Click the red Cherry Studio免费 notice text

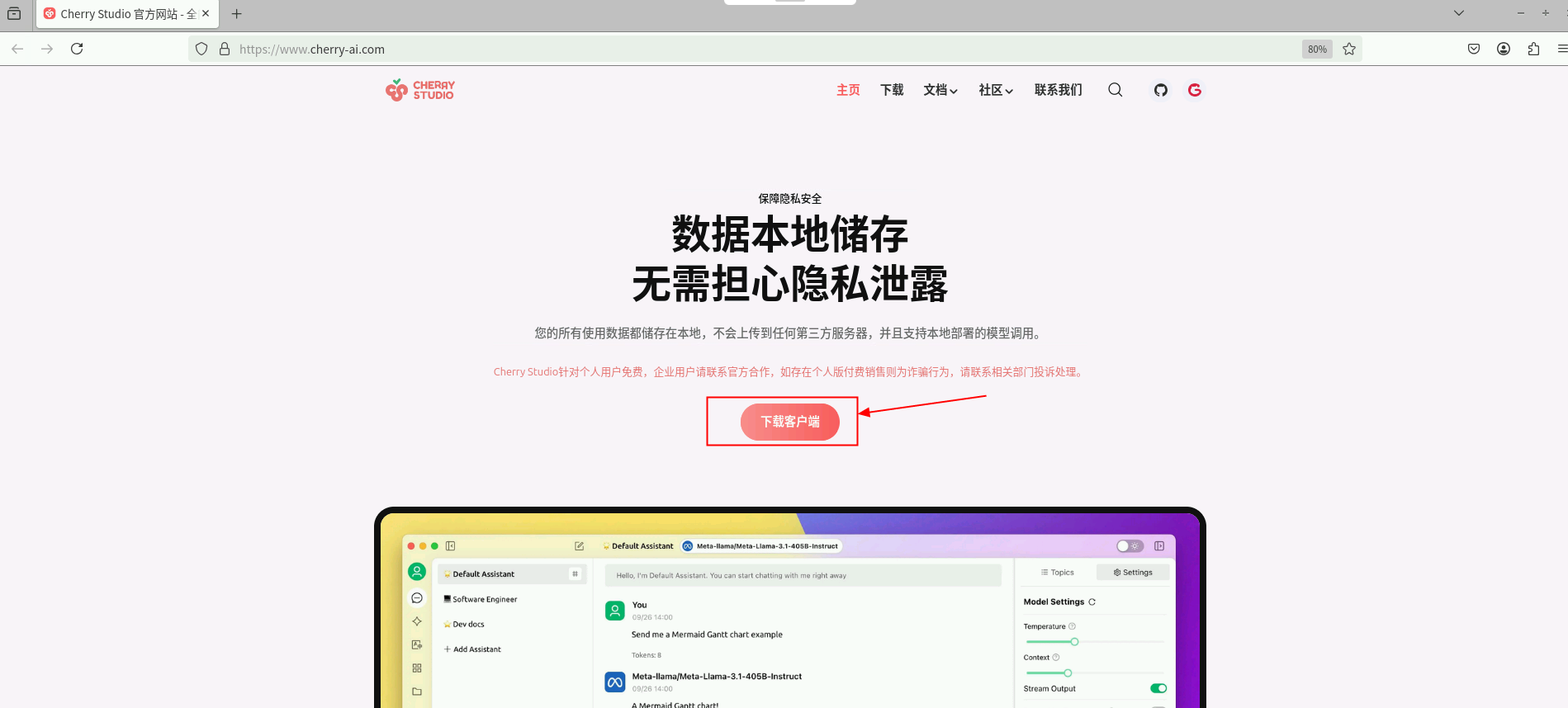[x=789, y=372]
